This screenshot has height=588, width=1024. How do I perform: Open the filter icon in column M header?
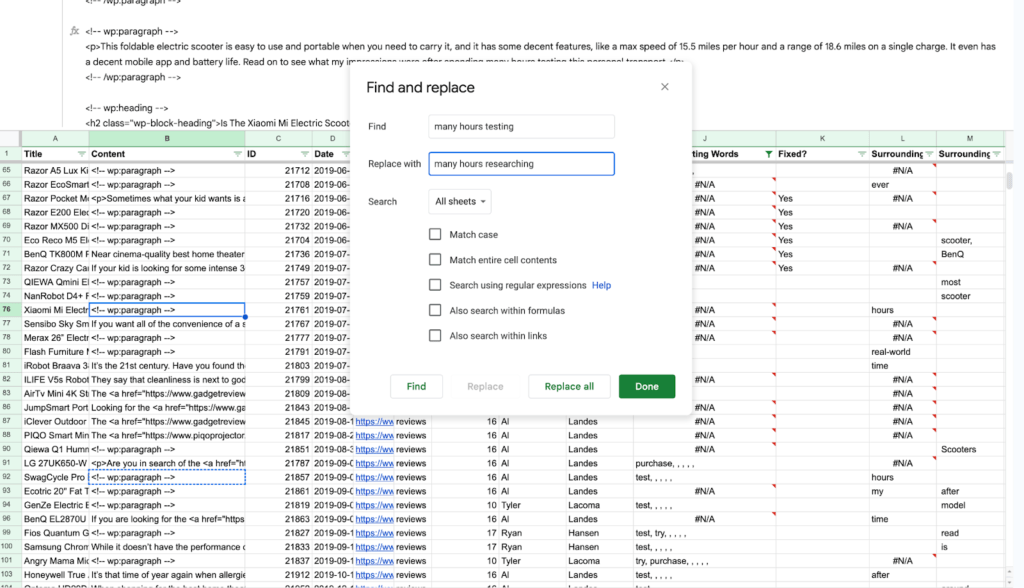997,154
